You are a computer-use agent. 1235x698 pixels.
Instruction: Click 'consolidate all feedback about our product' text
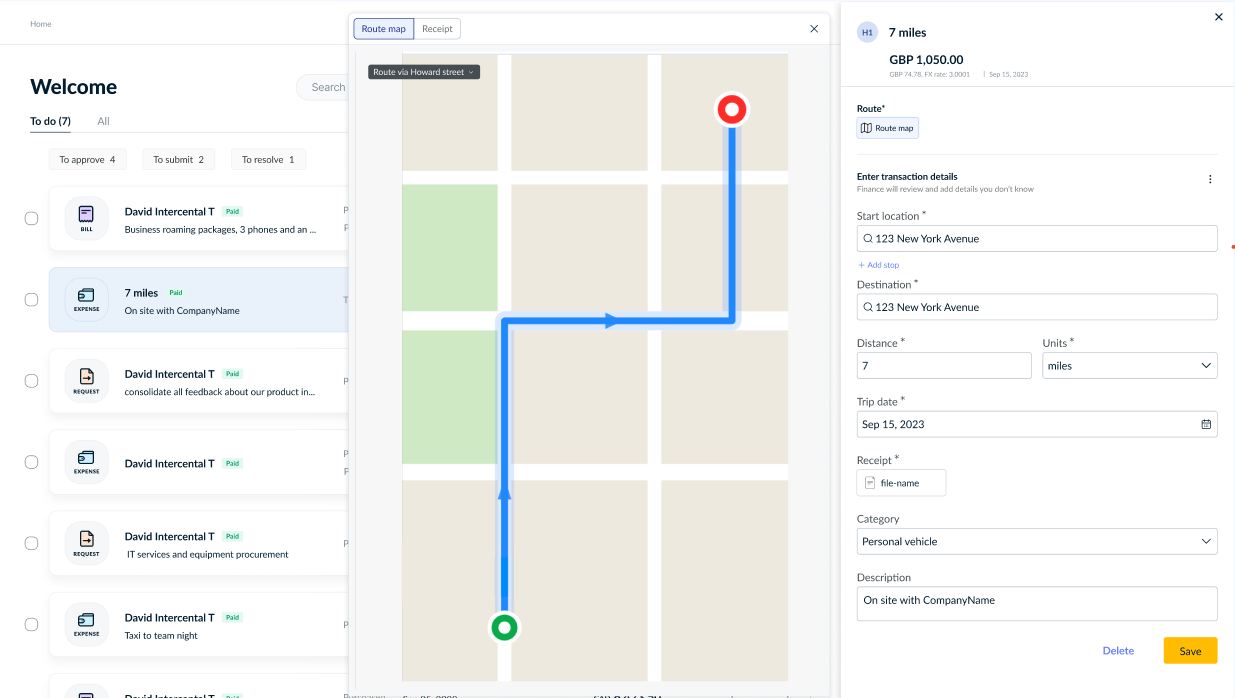220,392
